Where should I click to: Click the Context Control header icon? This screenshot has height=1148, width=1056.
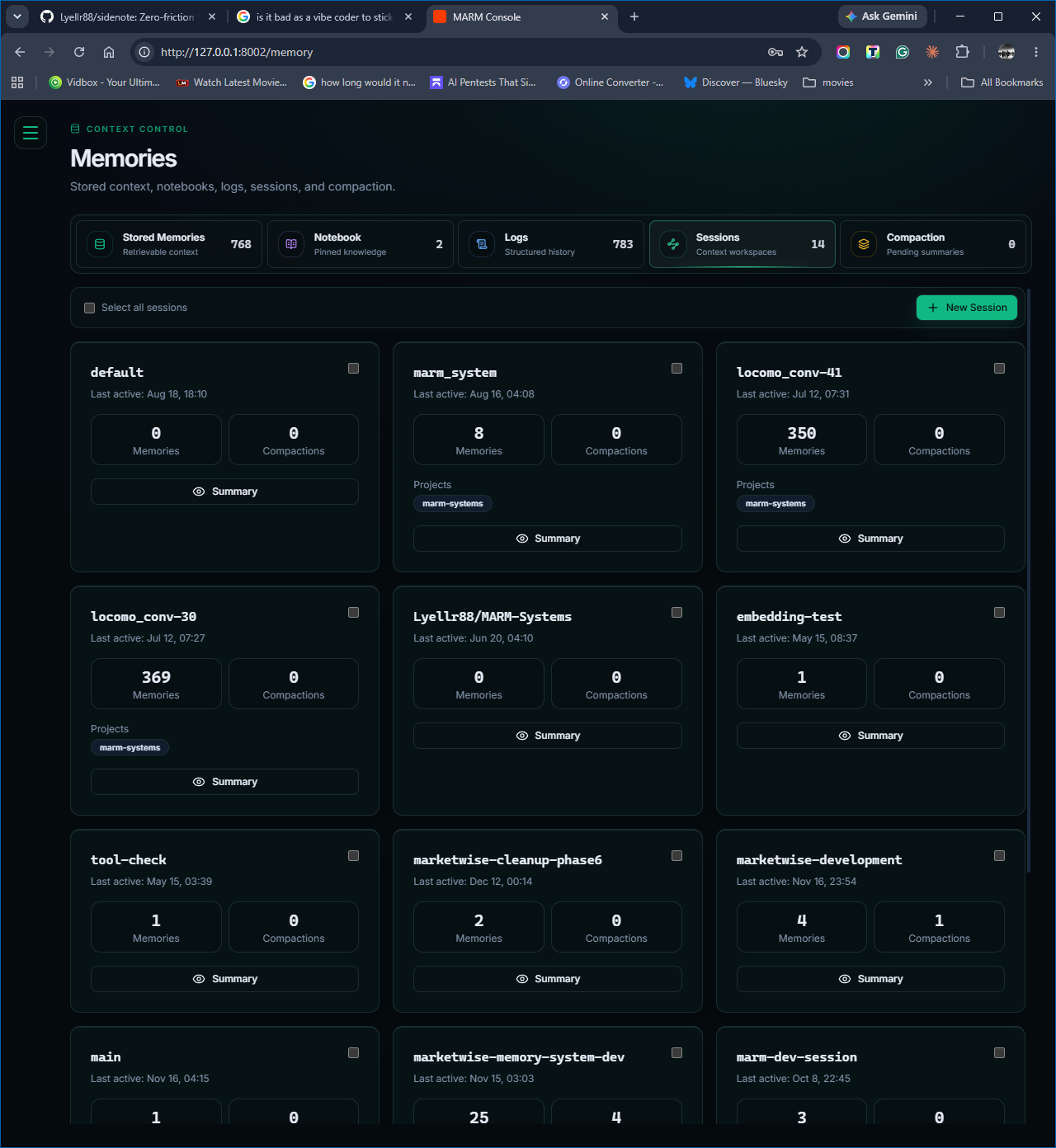[75, 129]
